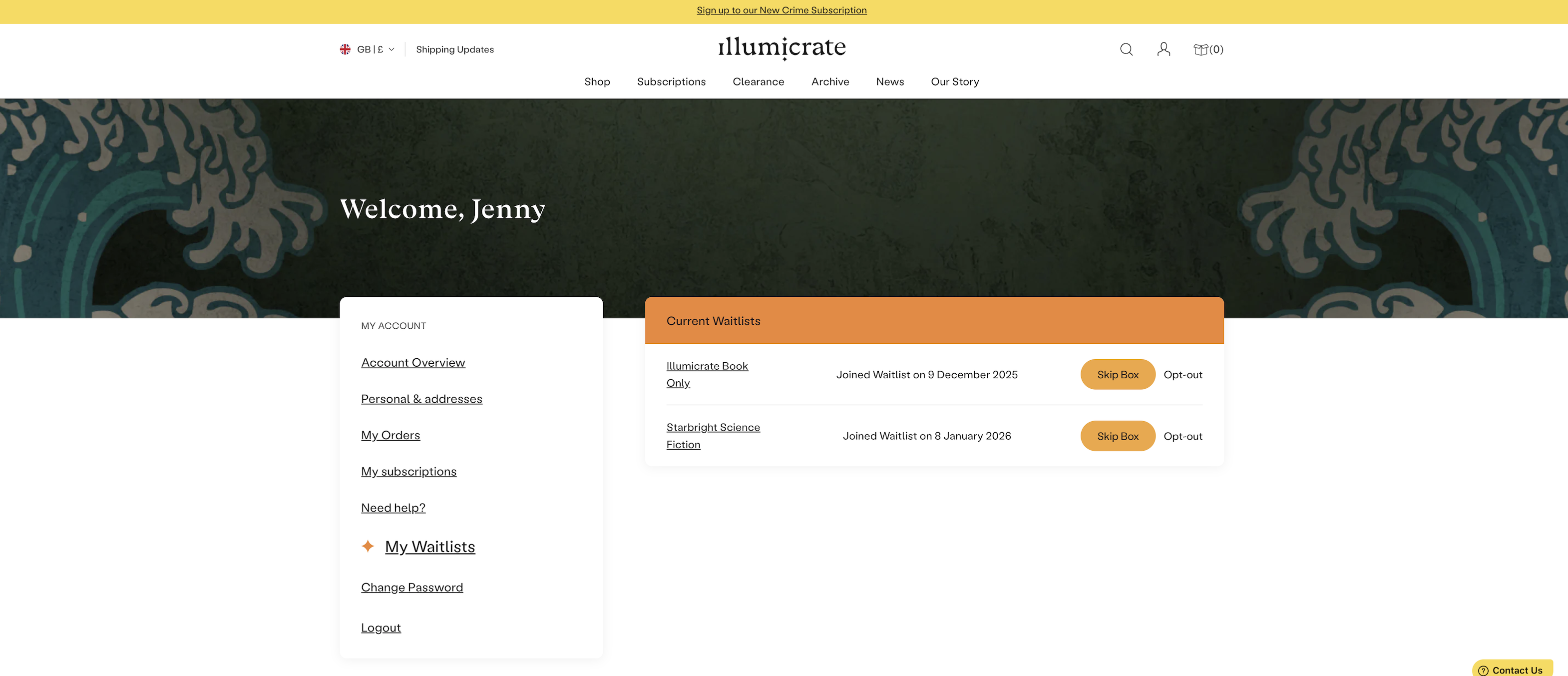Click the Contact Us help icon
The height and width of the screenshot is (676, 1568).
click(1484, 670)
